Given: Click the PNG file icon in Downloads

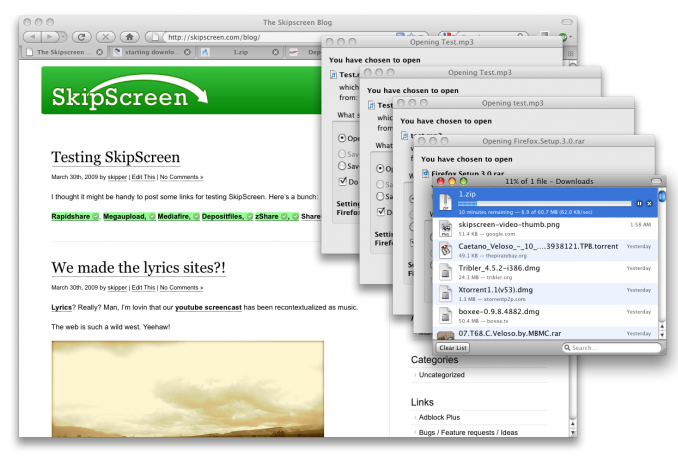Looking at the screenshot, I should point(446,228).
